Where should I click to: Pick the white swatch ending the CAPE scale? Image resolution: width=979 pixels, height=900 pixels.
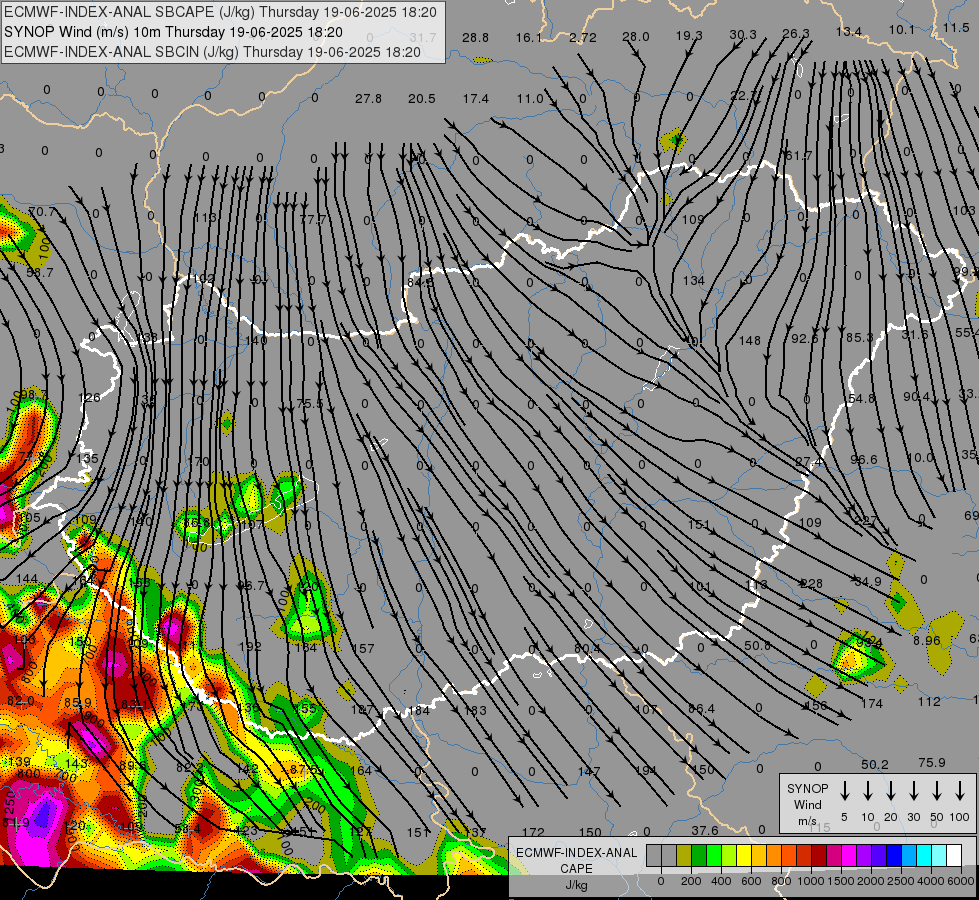tap(953, 856)
